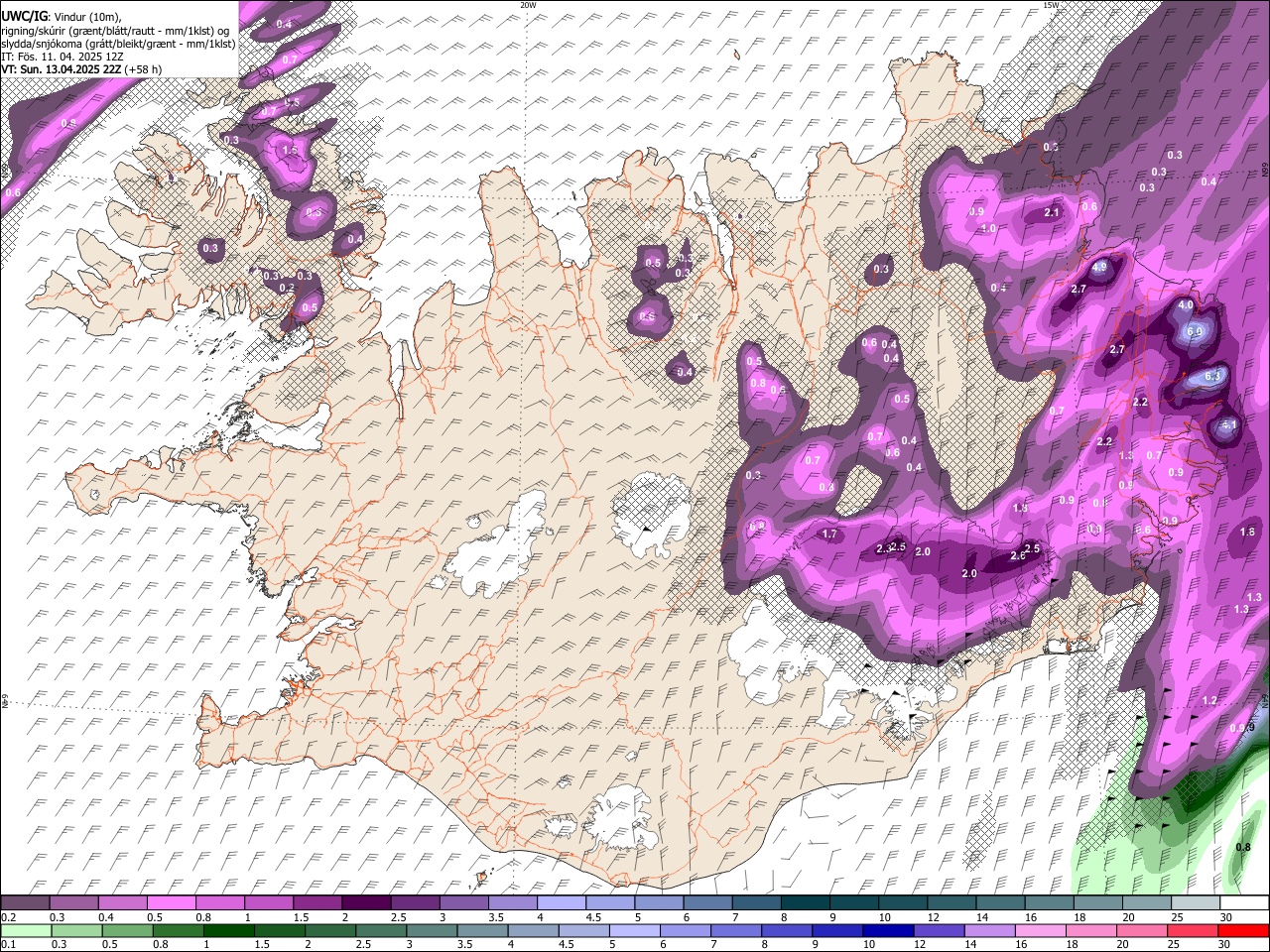Select the light purple 14 rain legend swatch

tap(989, 930)
